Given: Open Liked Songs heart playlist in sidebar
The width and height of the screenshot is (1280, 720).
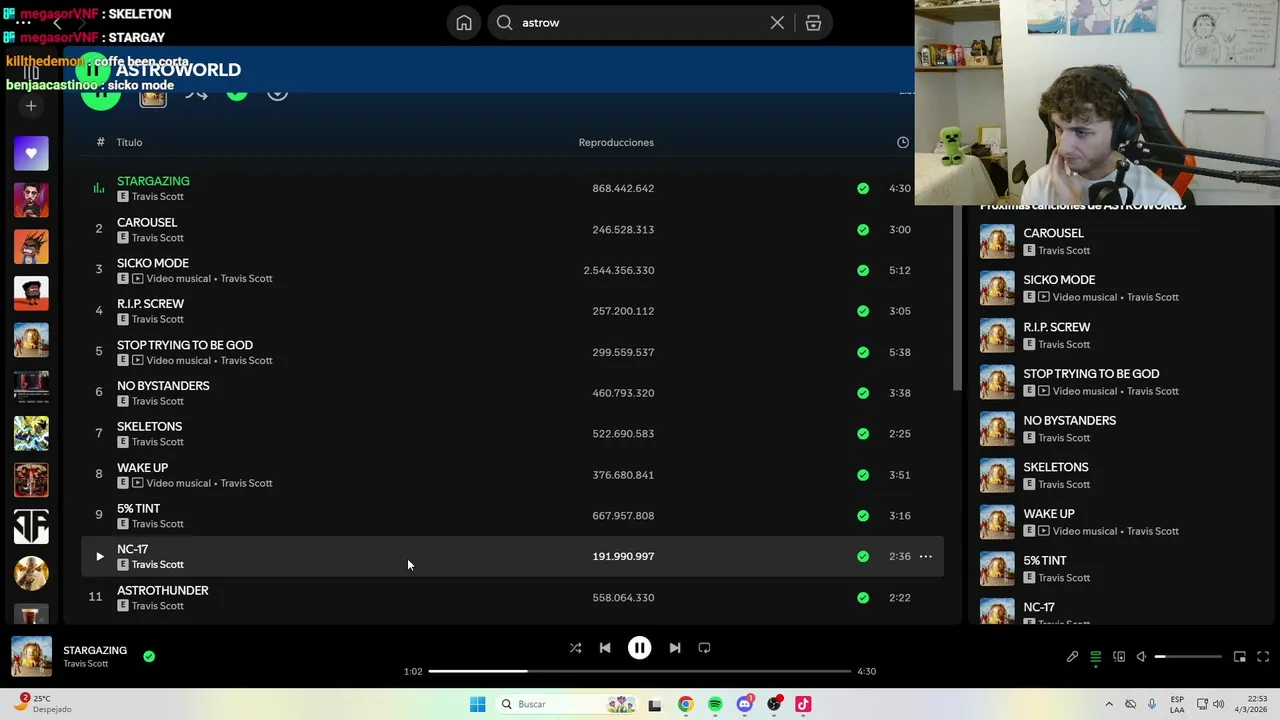Looking at the screenshot, I should click(31, 153).
